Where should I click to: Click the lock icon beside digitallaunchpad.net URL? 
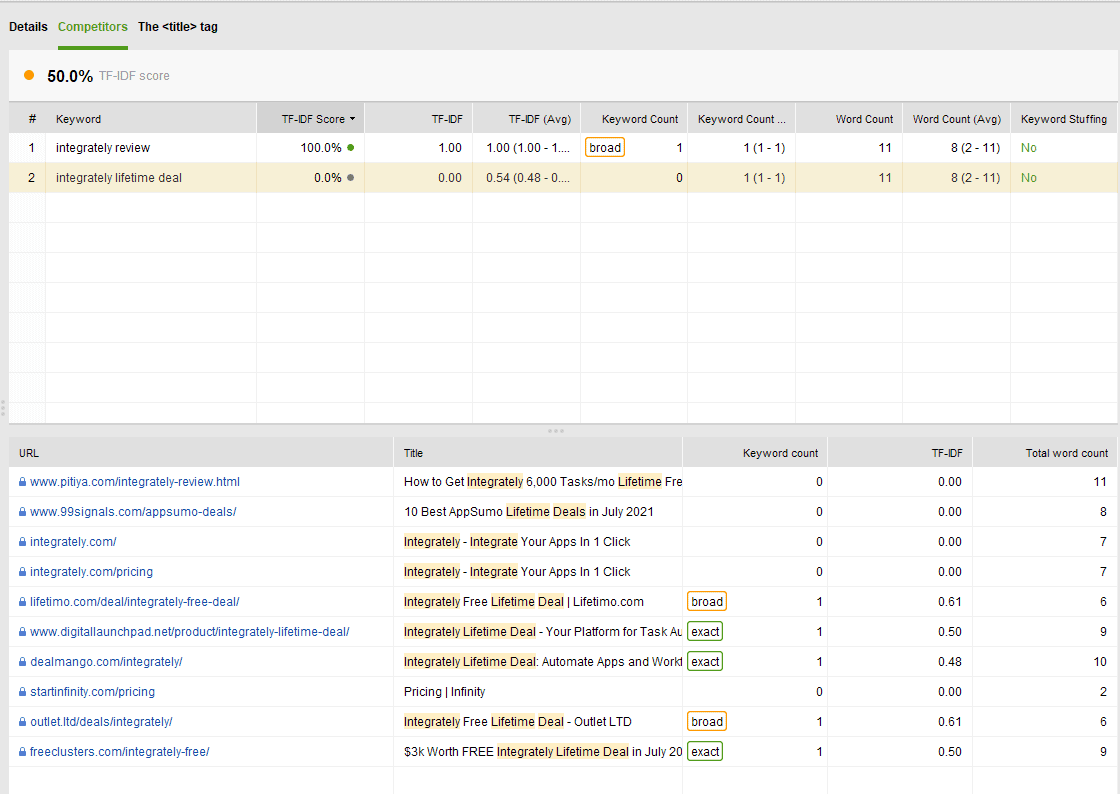pyautogui.click(x=23, y=632)
